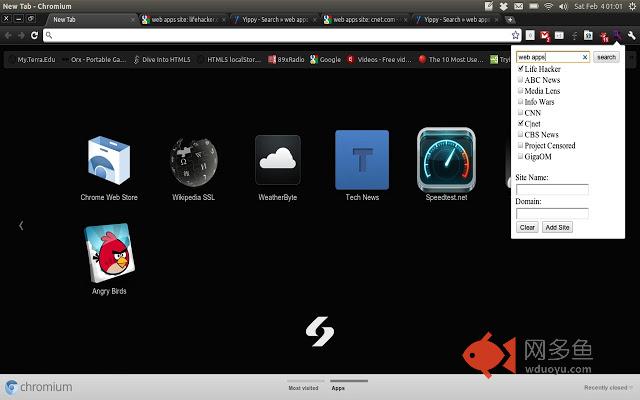
Task: Check the Project Censored checkbox
Action: (x=520, y=145)
